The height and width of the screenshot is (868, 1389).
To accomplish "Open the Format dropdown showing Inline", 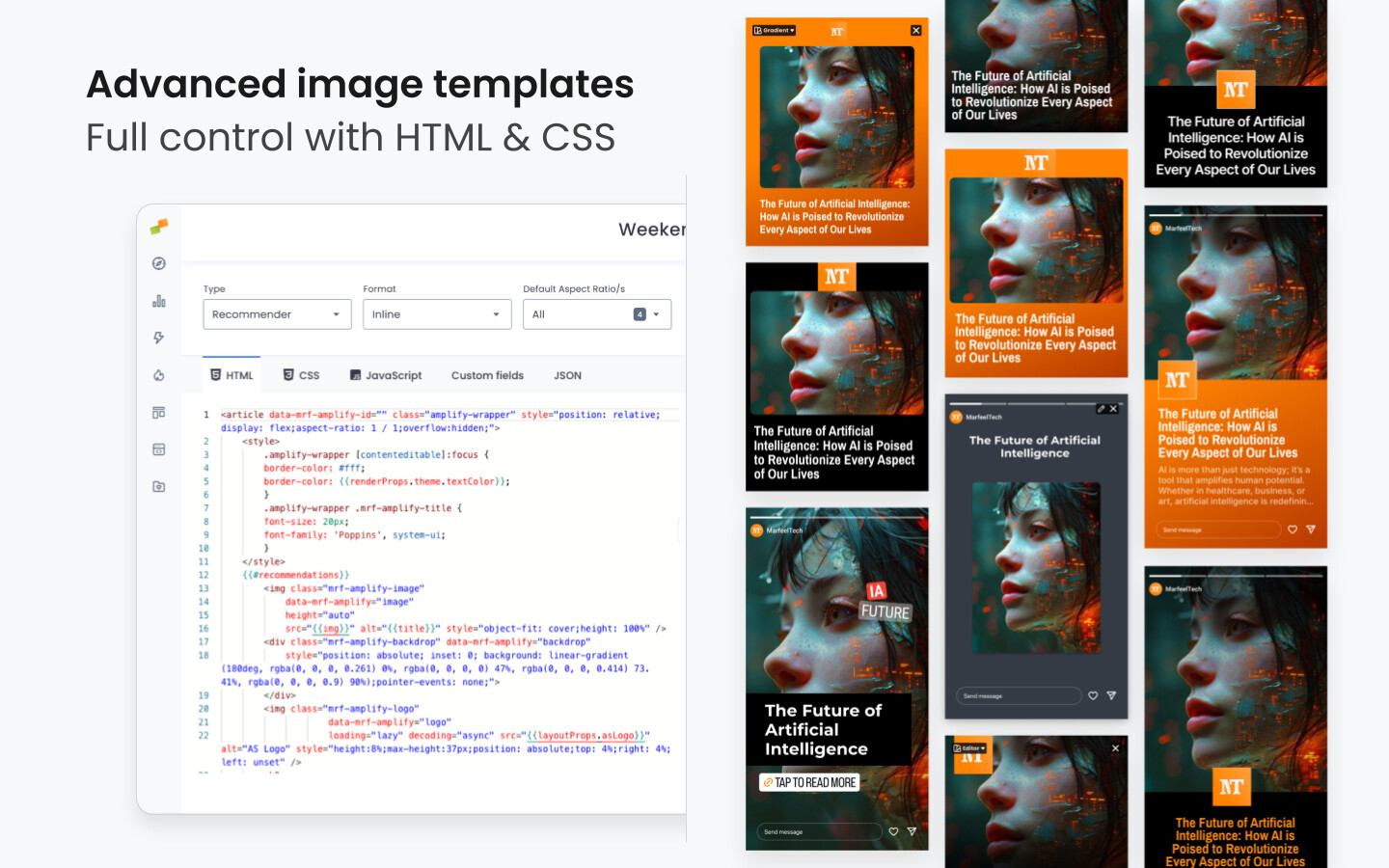I will pos(437,314).
